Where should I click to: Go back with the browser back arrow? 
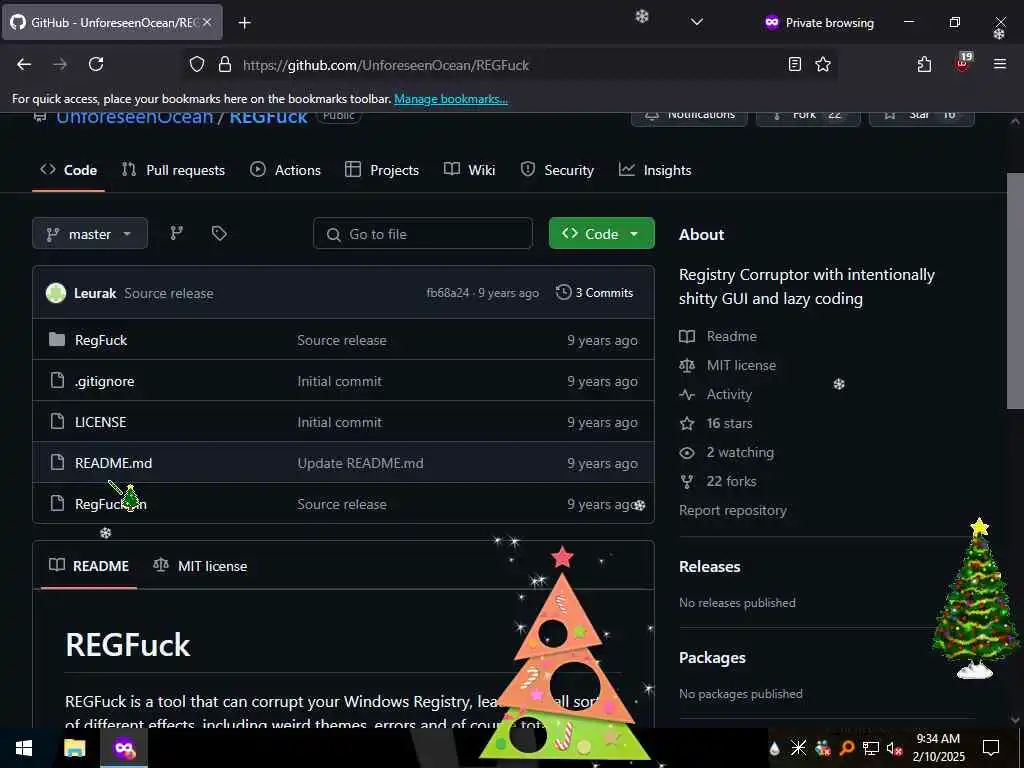[x=24, y=64]
